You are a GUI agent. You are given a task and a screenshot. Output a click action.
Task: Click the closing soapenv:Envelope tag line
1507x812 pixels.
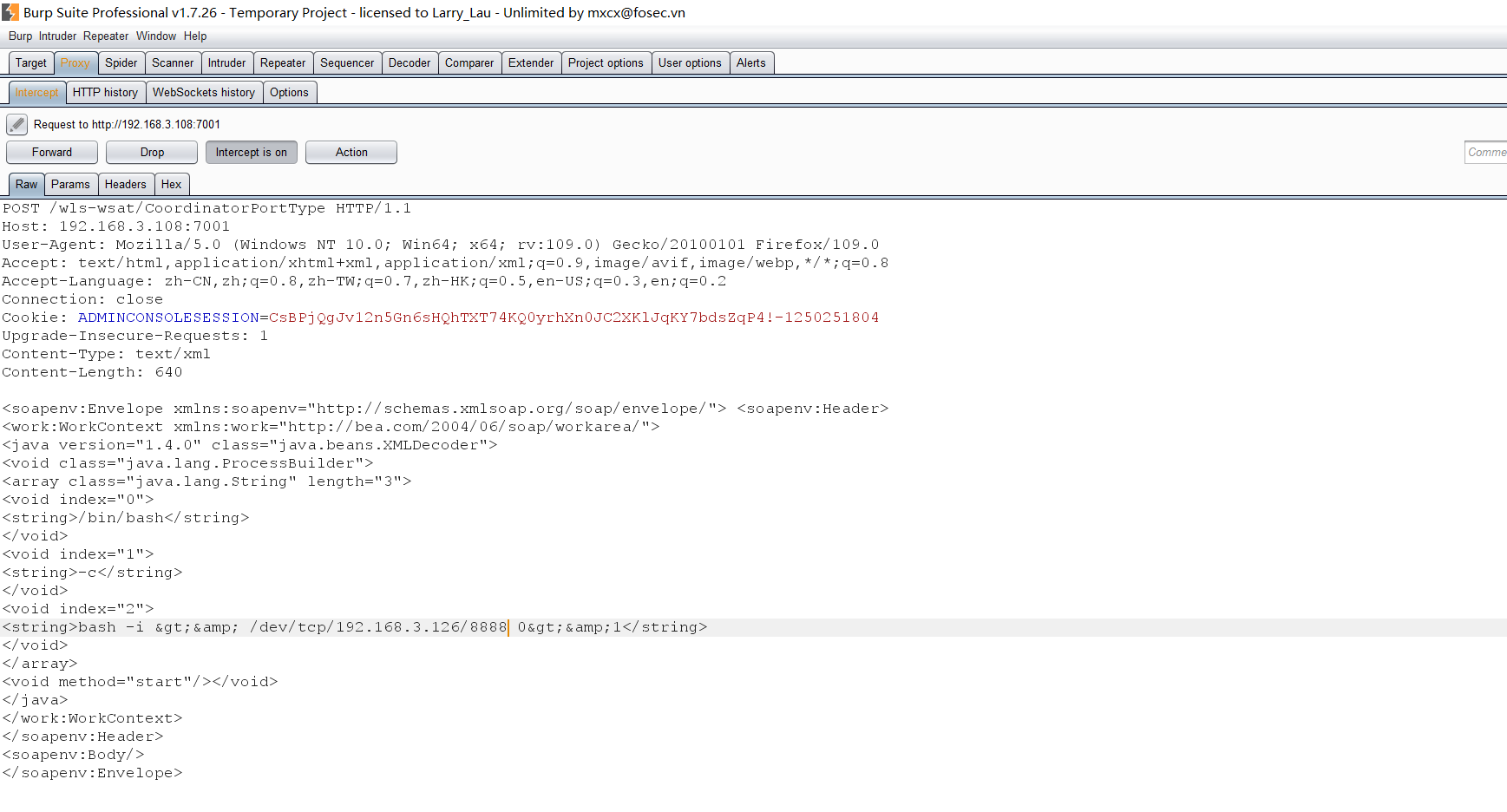(x=92, y=773)
